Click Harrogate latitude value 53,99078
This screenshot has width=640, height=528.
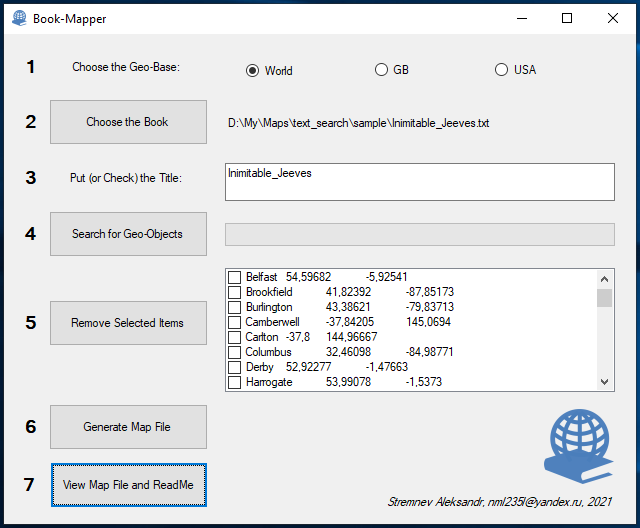[x=348, y=382]
